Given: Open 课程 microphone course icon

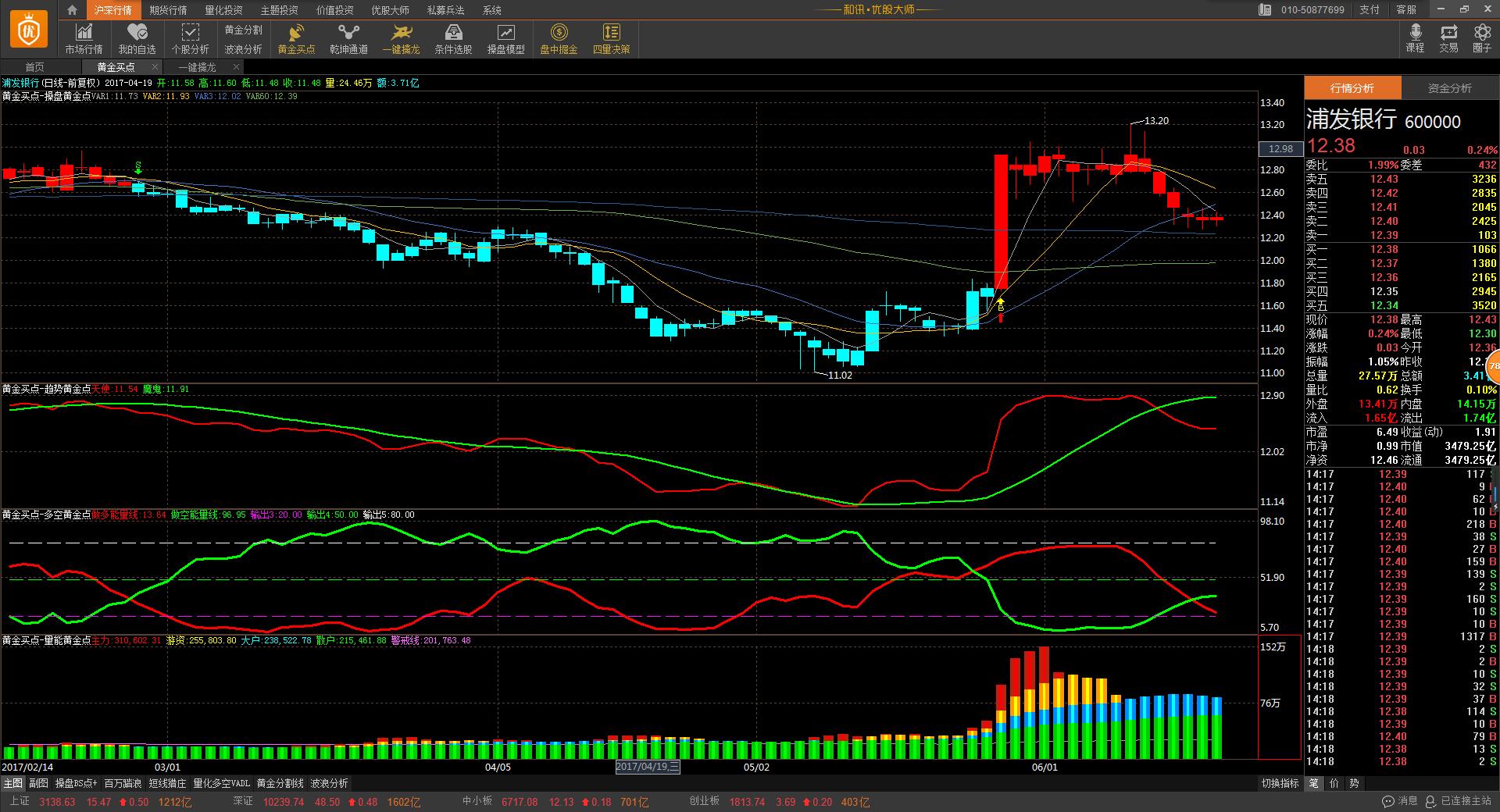Looking at the screenshot, I should point(1415,37).
